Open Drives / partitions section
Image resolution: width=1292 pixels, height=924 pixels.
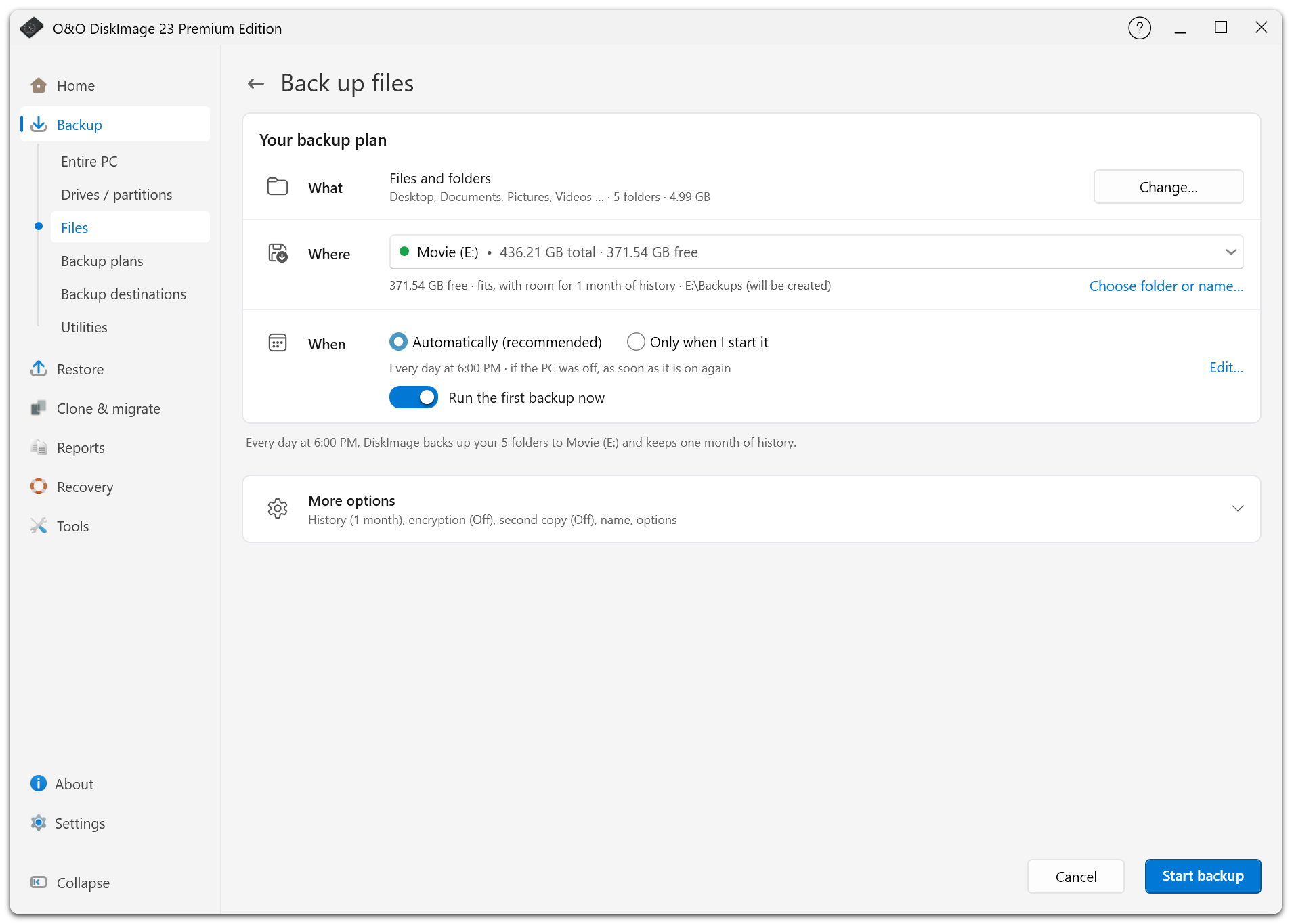(x=116, y=194)
